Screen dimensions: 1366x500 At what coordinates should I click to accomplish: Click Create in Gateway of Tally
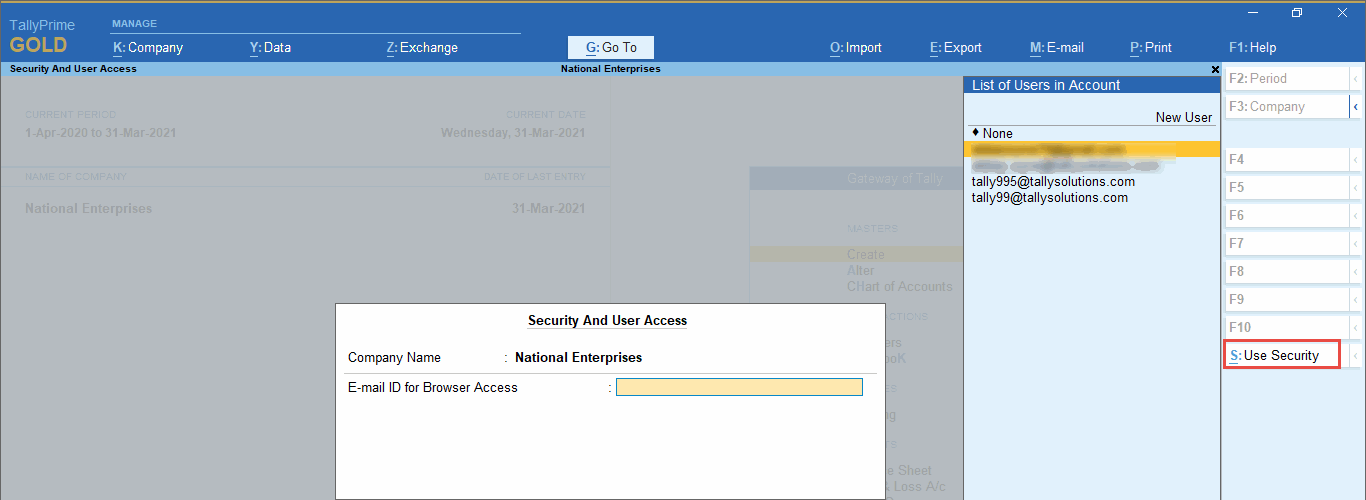[x=866, y=254]
